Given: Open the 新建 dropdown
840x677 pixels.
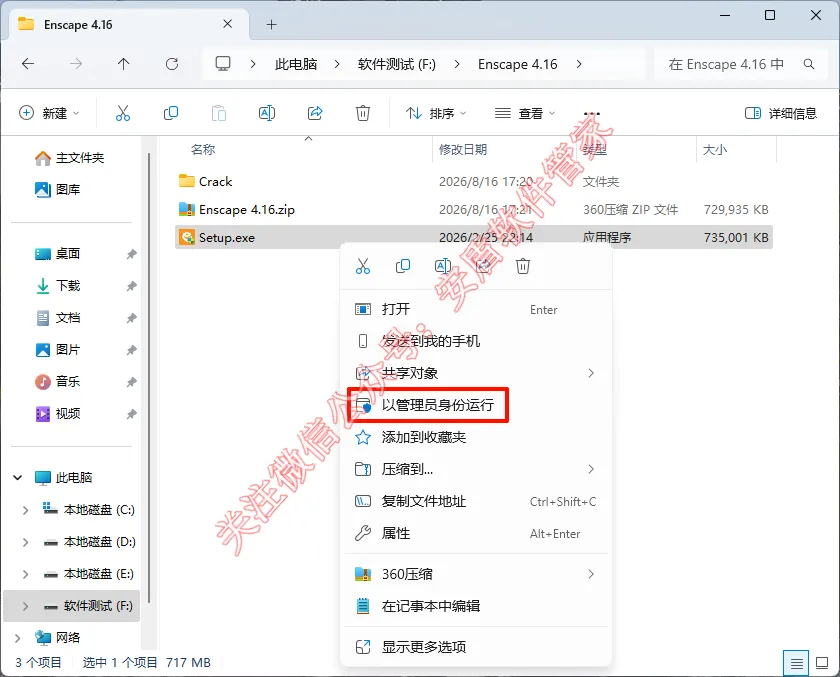Looking at the screenshot, I should pos(49,113).
